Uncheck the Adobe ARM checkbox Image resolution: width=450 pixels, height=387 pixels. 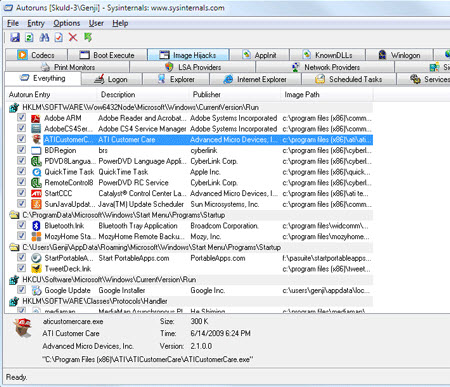[21, 117]
